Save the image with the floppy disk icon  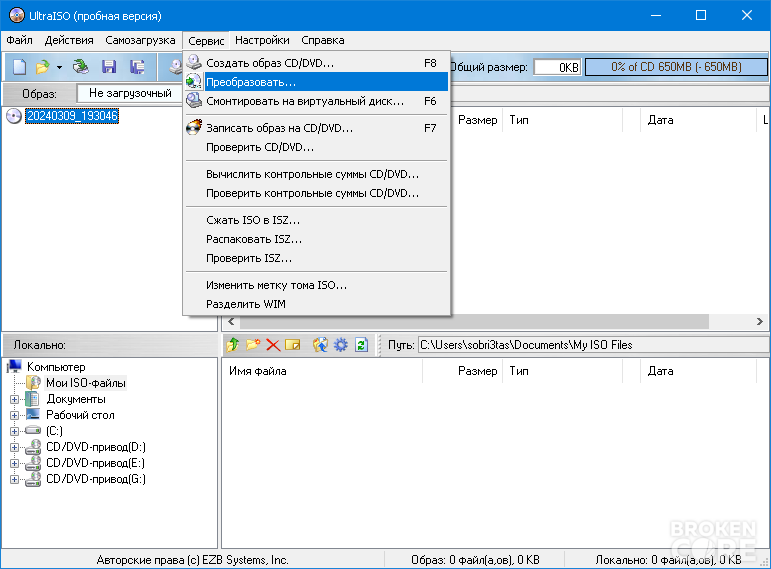(x=109, y=67)
